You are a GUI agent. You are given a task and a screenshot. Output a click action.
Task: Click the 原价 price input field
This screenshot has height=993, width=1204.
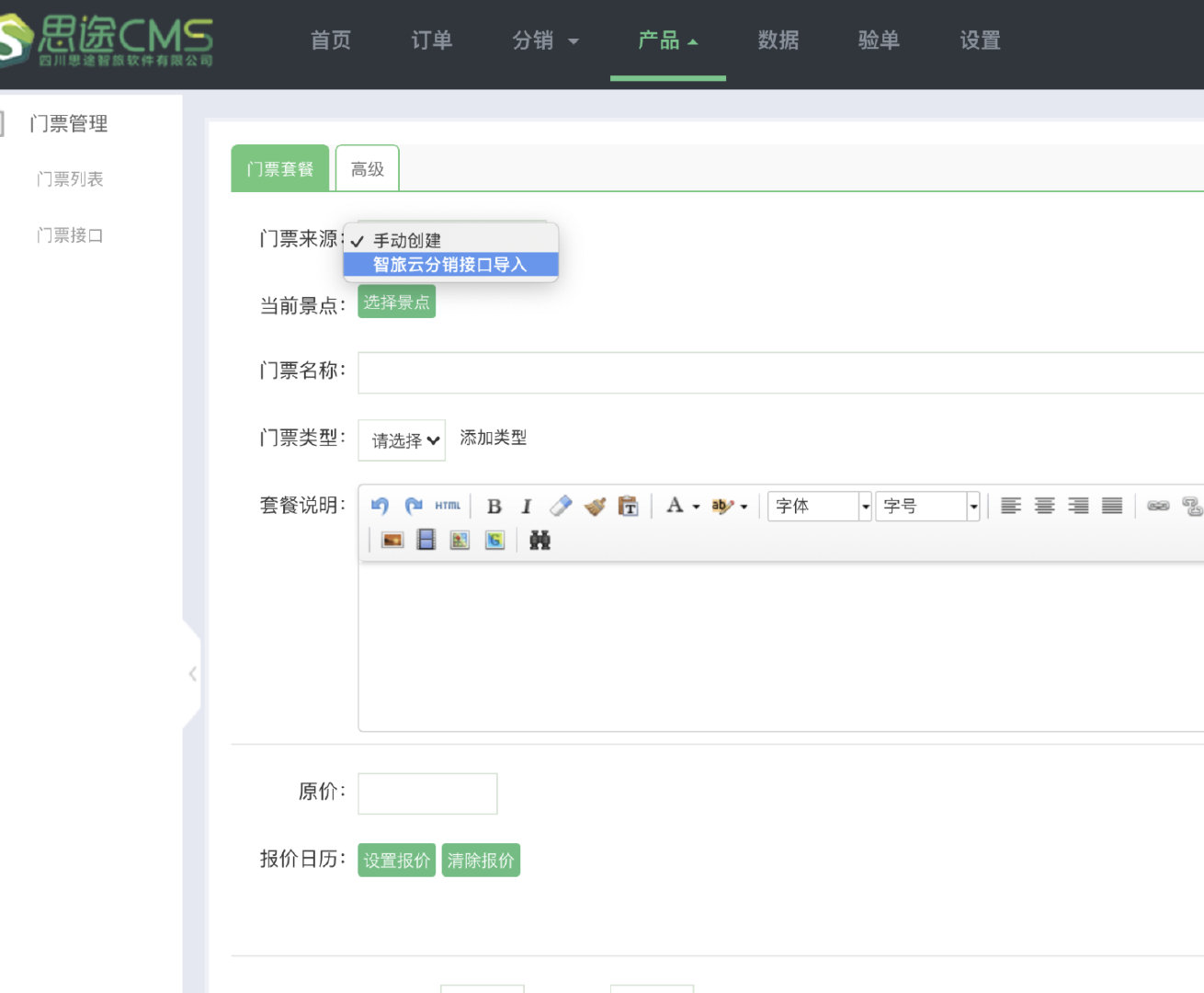(427, 793)
